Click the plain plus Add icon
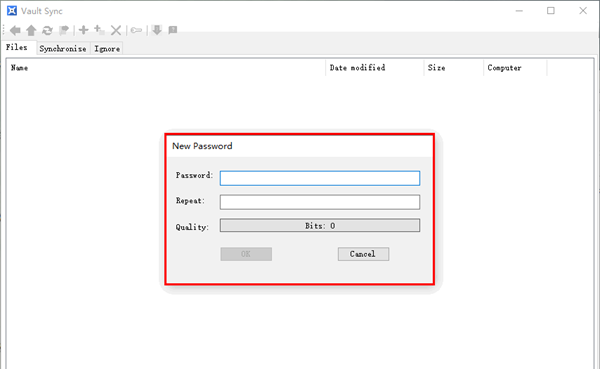The width and height of the screenshot is (600, 369). 83,30
